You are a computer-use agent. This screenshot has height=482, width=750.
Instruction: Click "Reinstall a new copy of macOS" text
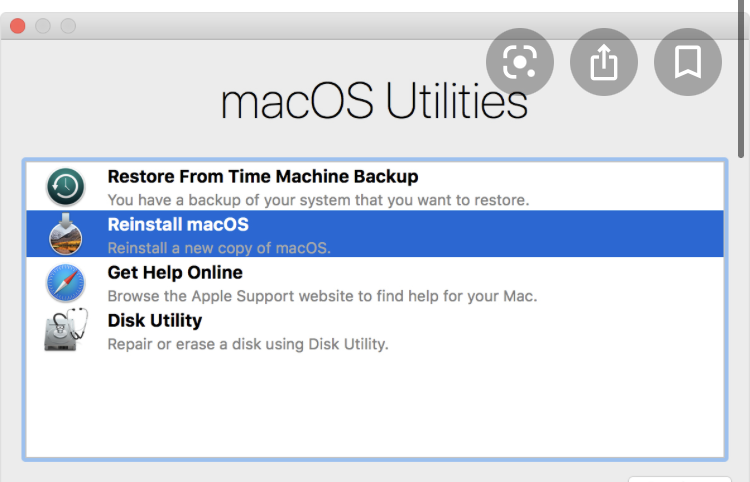pos(219,248)
